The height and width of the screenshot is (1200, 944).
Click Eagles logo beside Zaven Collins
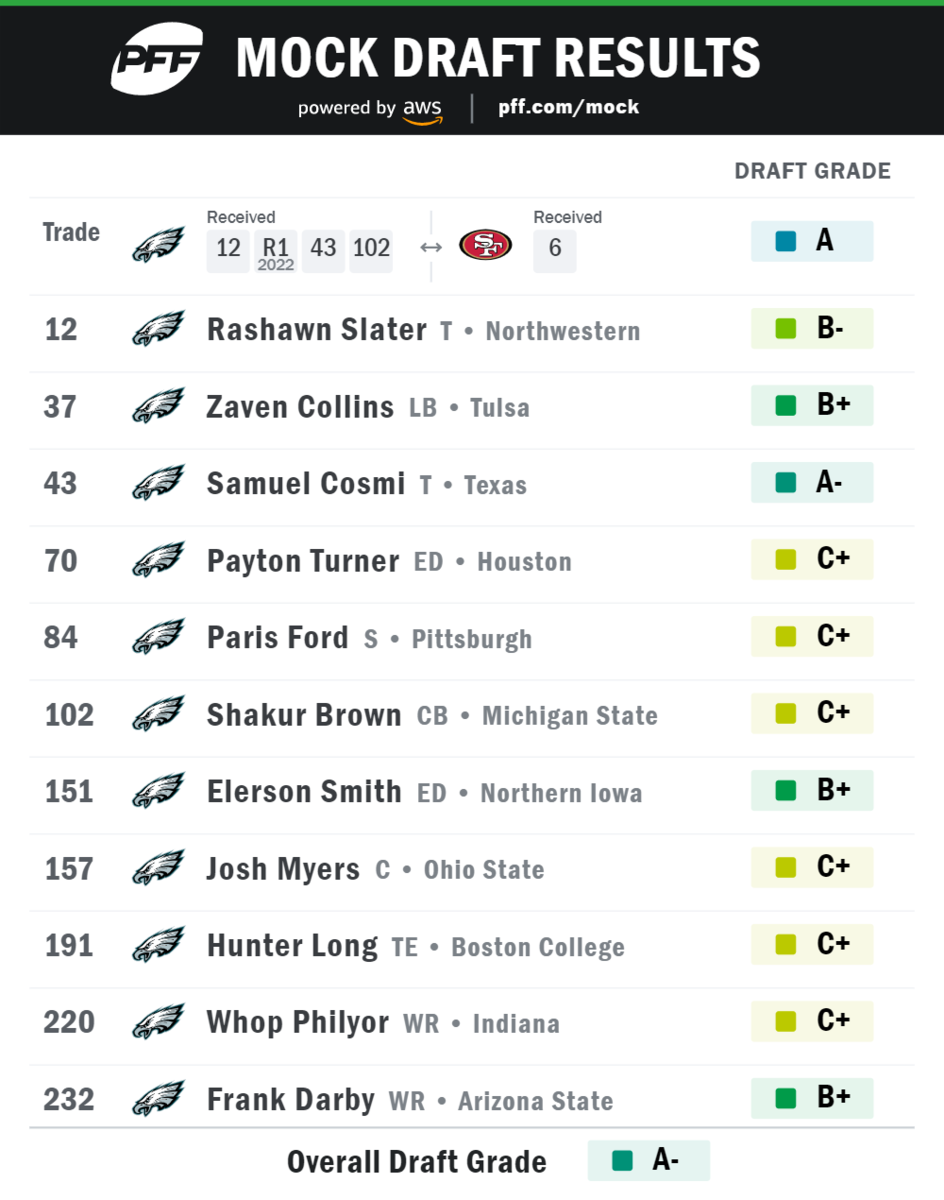pyautogui.click(x=158, y=406)
